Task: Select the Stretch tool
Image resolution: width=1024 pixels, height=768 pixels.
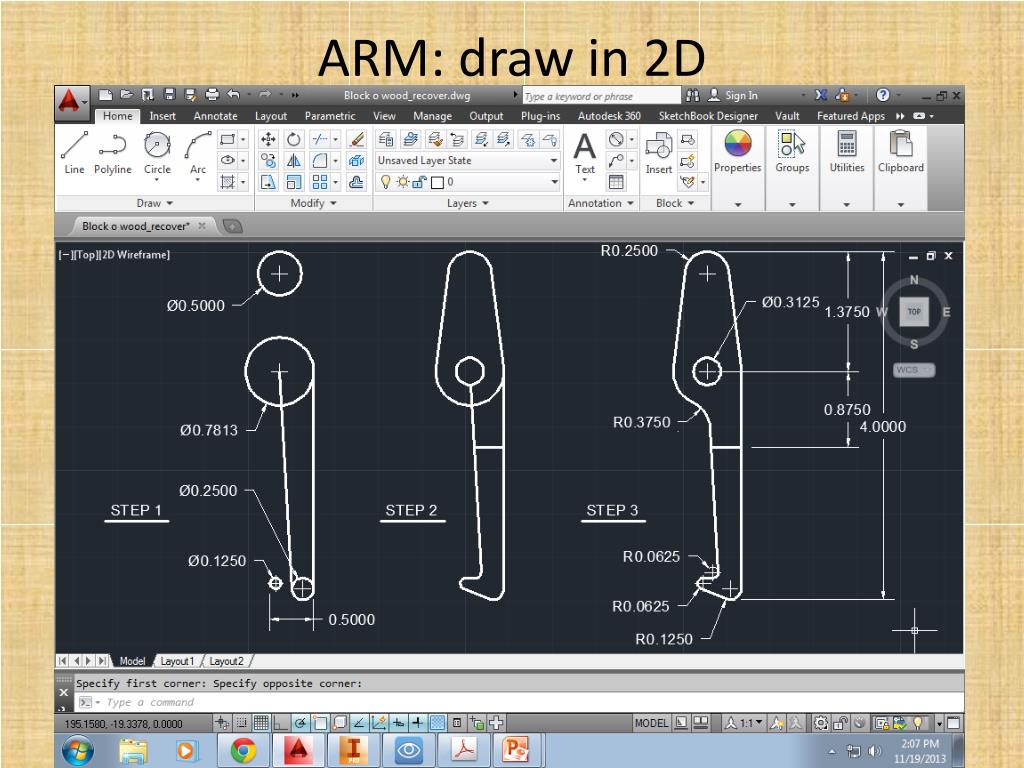Action: pyautogui.click(x=268, y=182)
